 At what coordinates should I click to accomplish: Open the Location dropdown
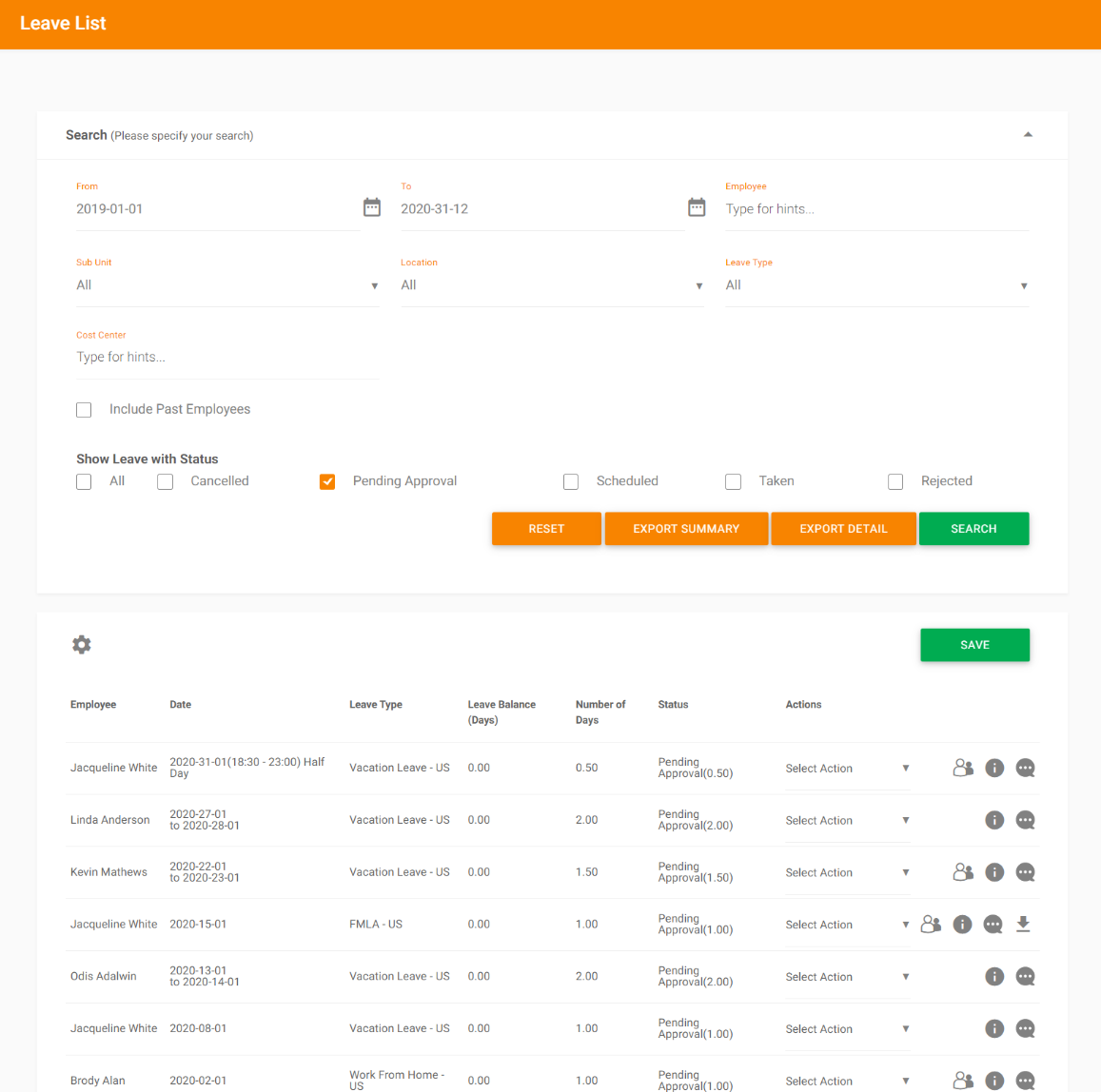552,285
